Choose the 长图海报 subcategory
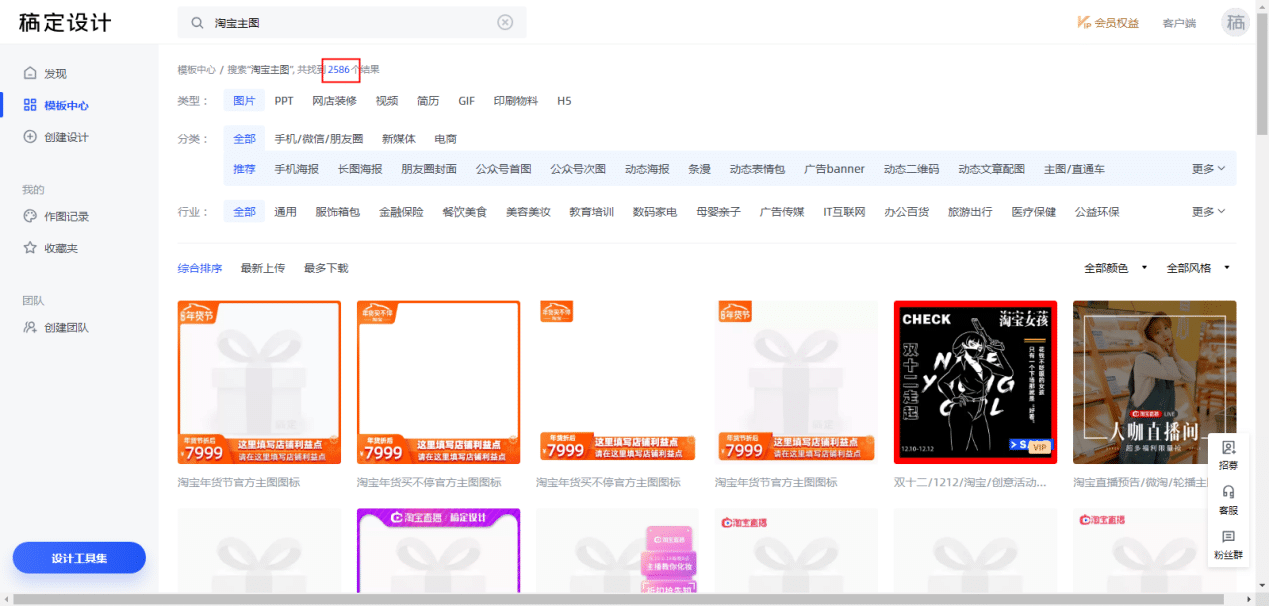 [x=360, y=169]
